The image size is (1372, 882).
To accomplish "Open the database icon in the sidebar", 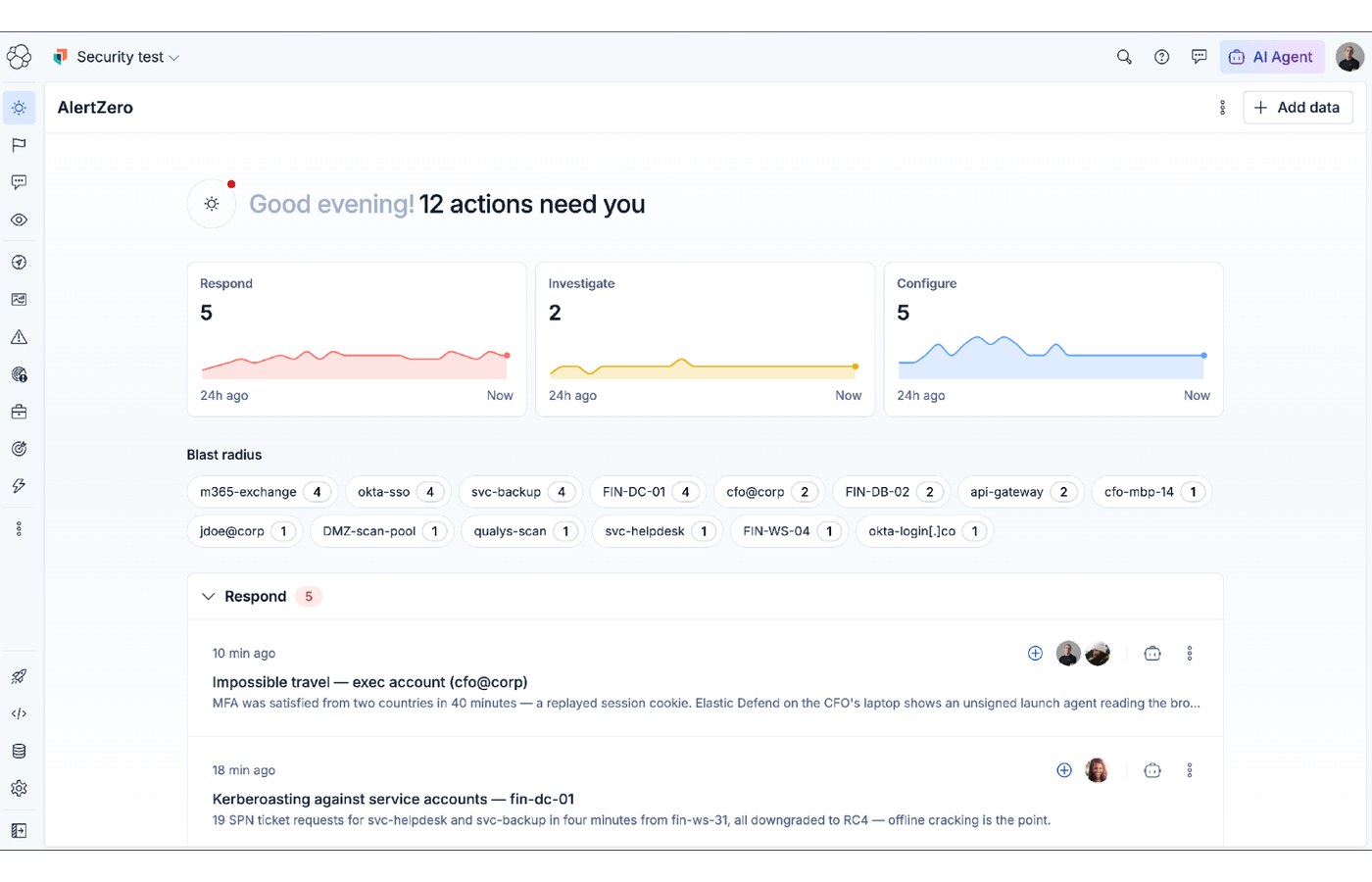I will [19, 751].
